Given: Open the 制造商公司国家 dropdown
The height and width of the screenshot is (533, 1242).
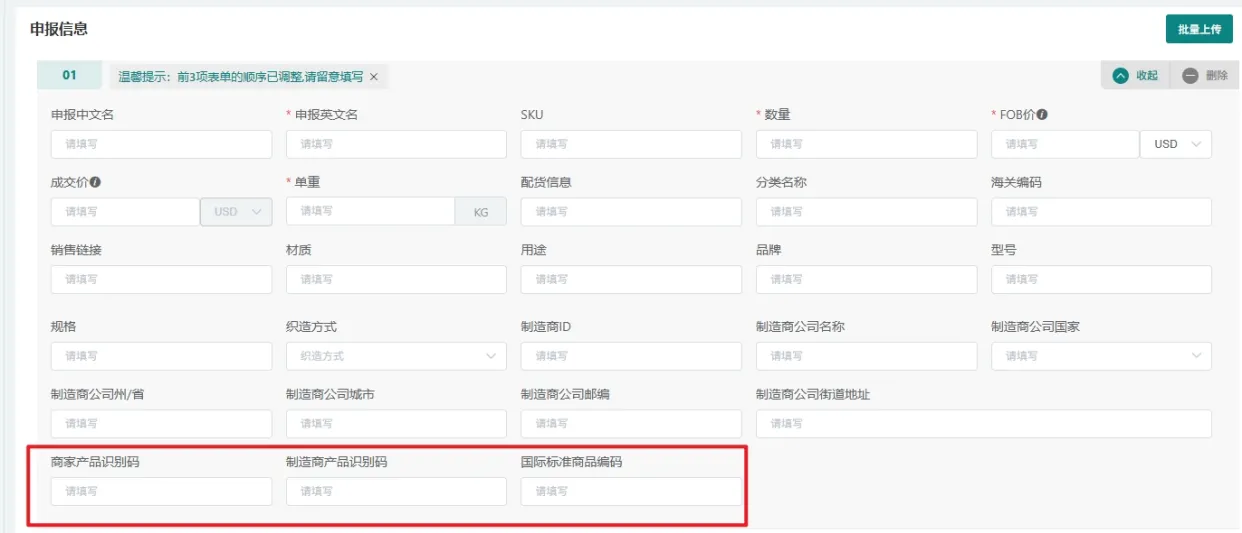Looking at the screenshot, I should 1101,356.
